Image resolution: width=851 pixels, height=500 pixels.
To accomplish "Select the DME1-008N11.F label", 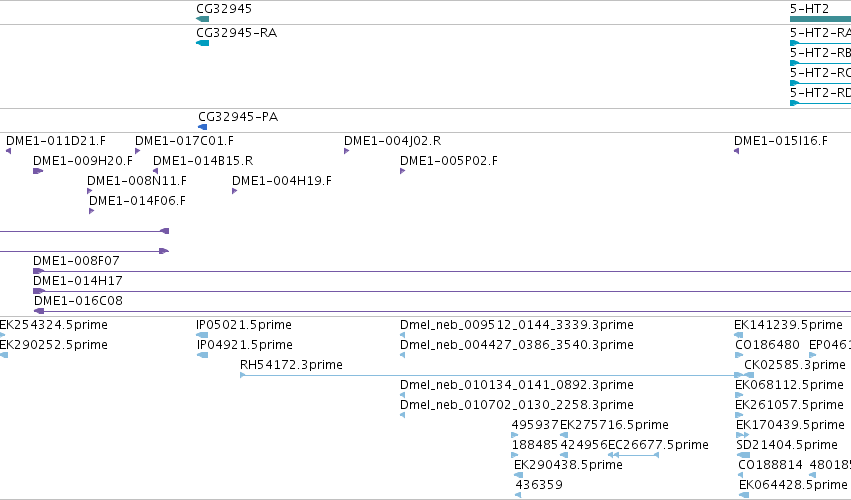I will pos(137,181).
